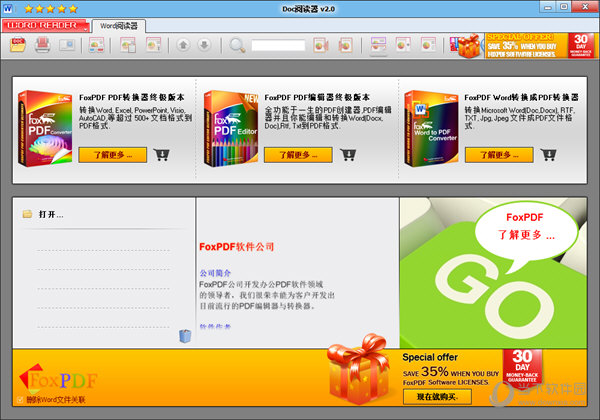600x420 pixels.
Task: Click the page icon right of the purple-framed icon
Action: [x=403, y=45]
